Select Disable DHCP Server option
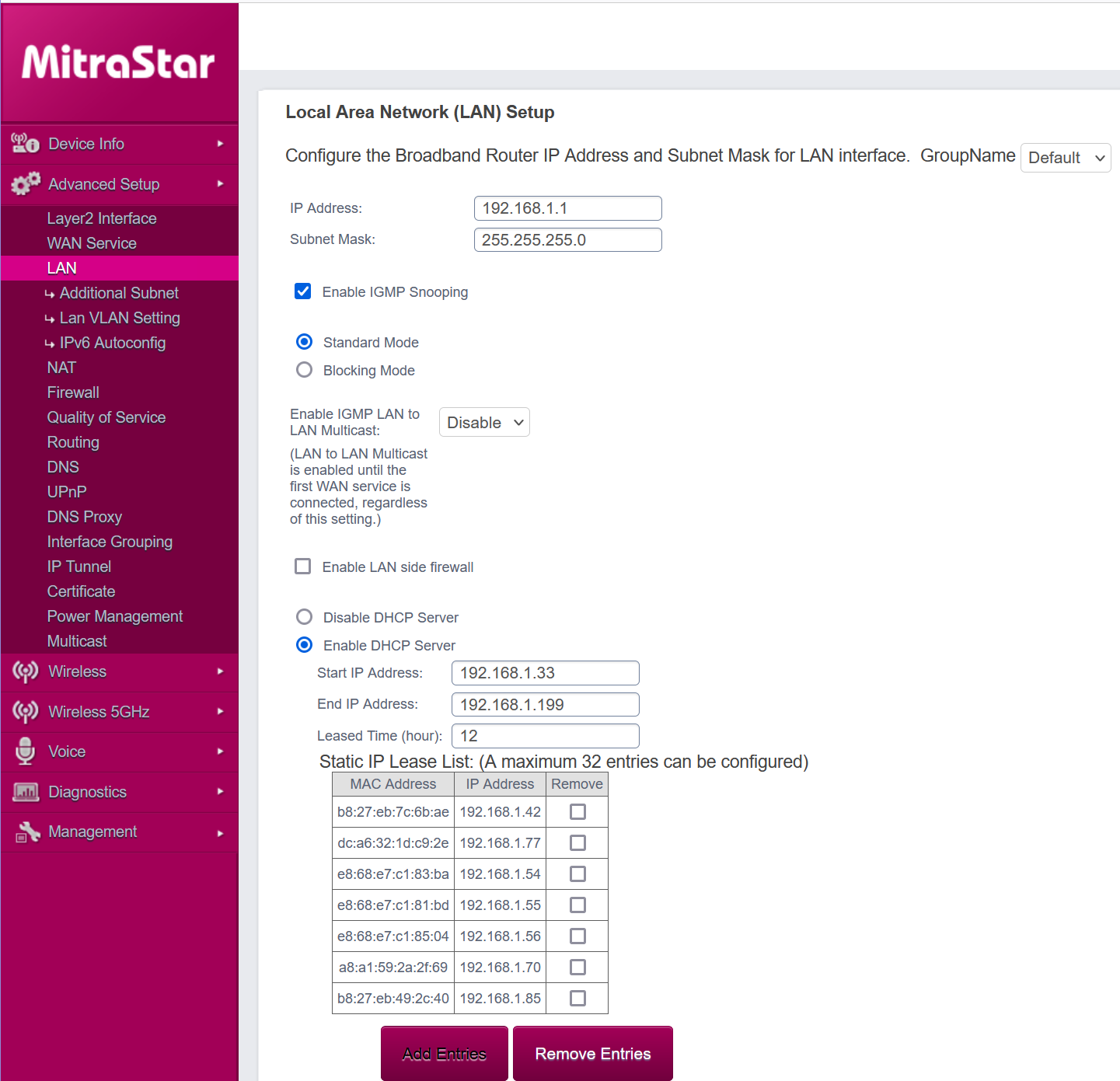Screen dimensions: 1120x1081 click(305, 617)
